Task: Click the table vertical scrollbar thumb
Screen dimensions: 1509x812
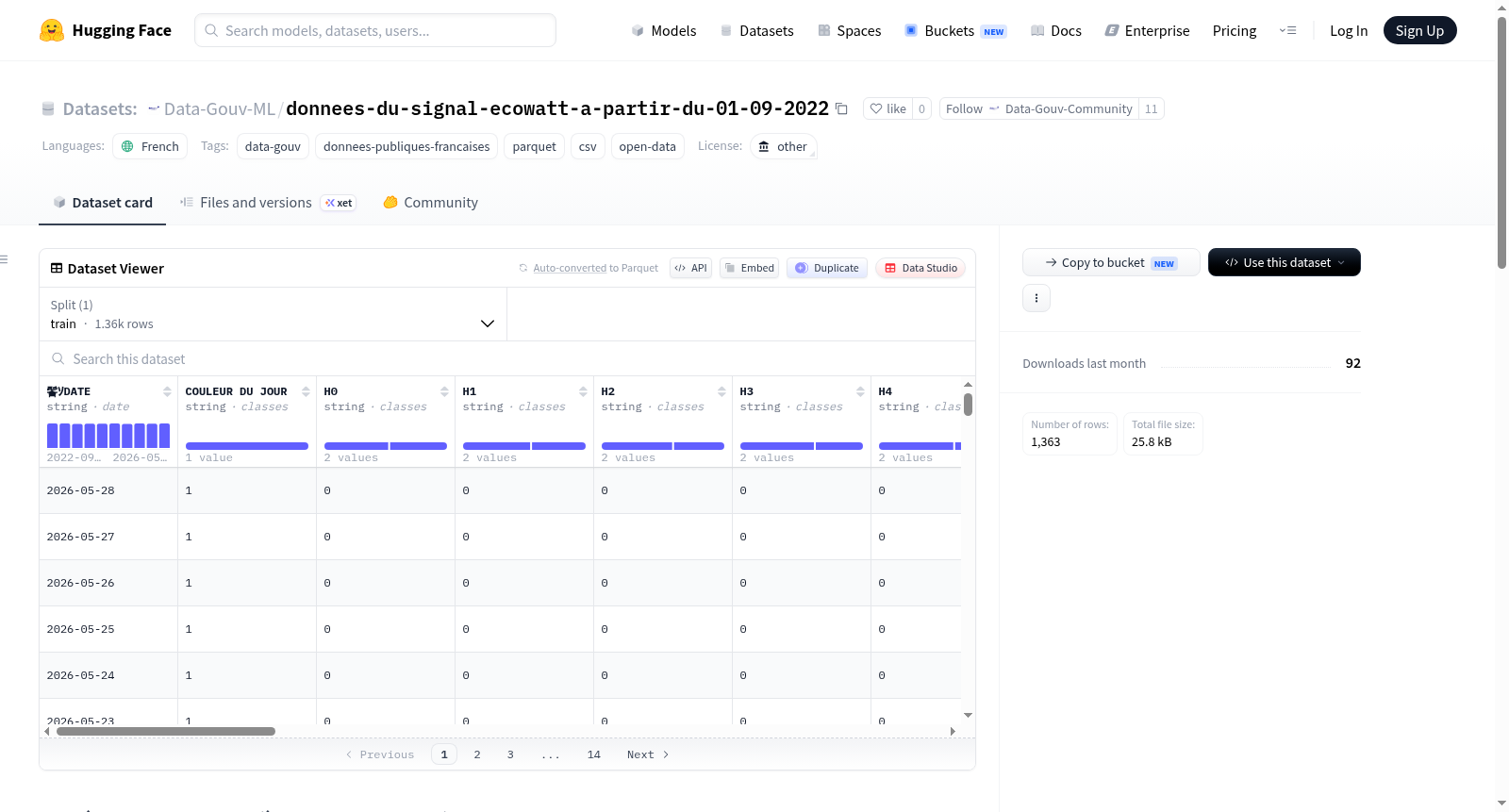Action: pos(968,405)
